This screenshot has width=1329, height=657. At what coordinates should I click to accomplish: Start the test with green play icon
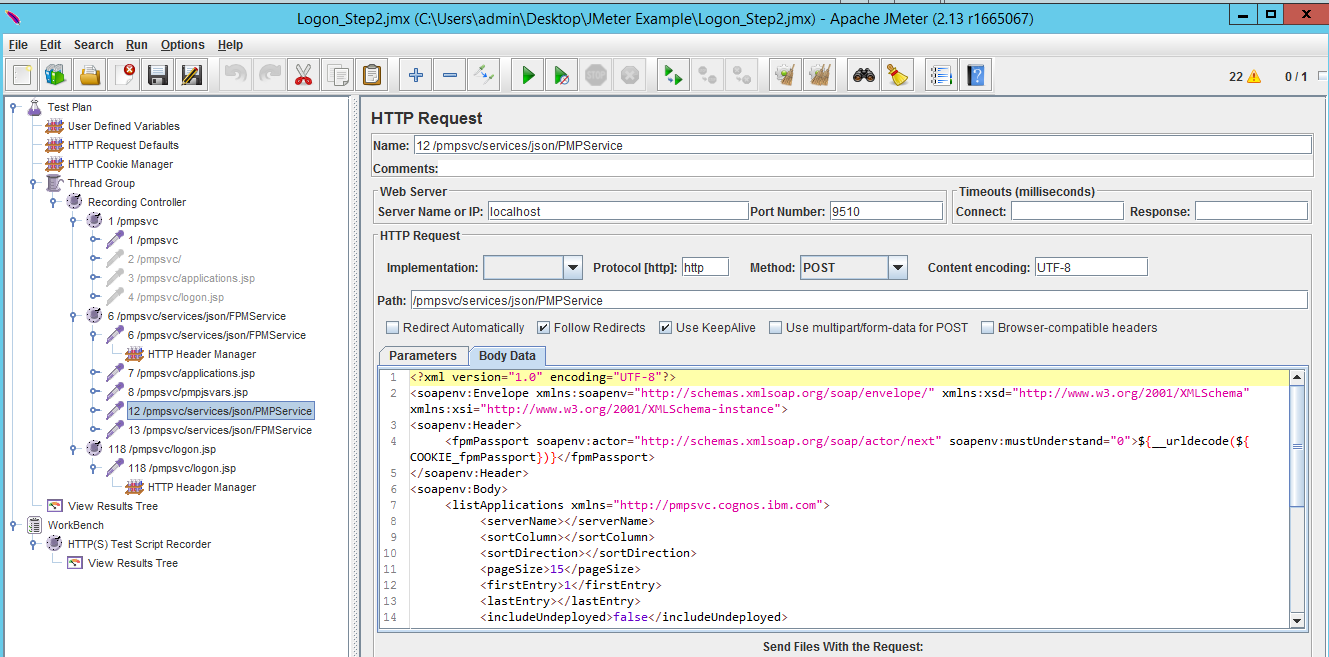[528, 74]
